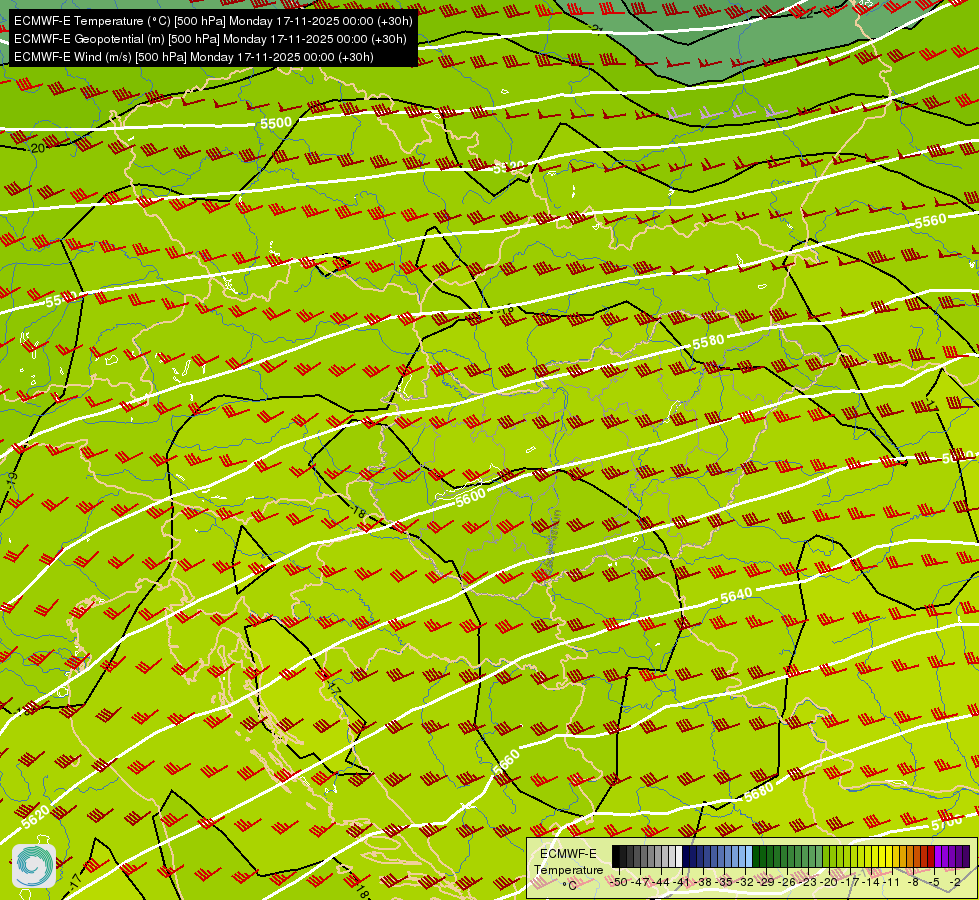Pick the dark purple swatch of the colorbar
Viewport: 979px width, 900px height.
967,857
